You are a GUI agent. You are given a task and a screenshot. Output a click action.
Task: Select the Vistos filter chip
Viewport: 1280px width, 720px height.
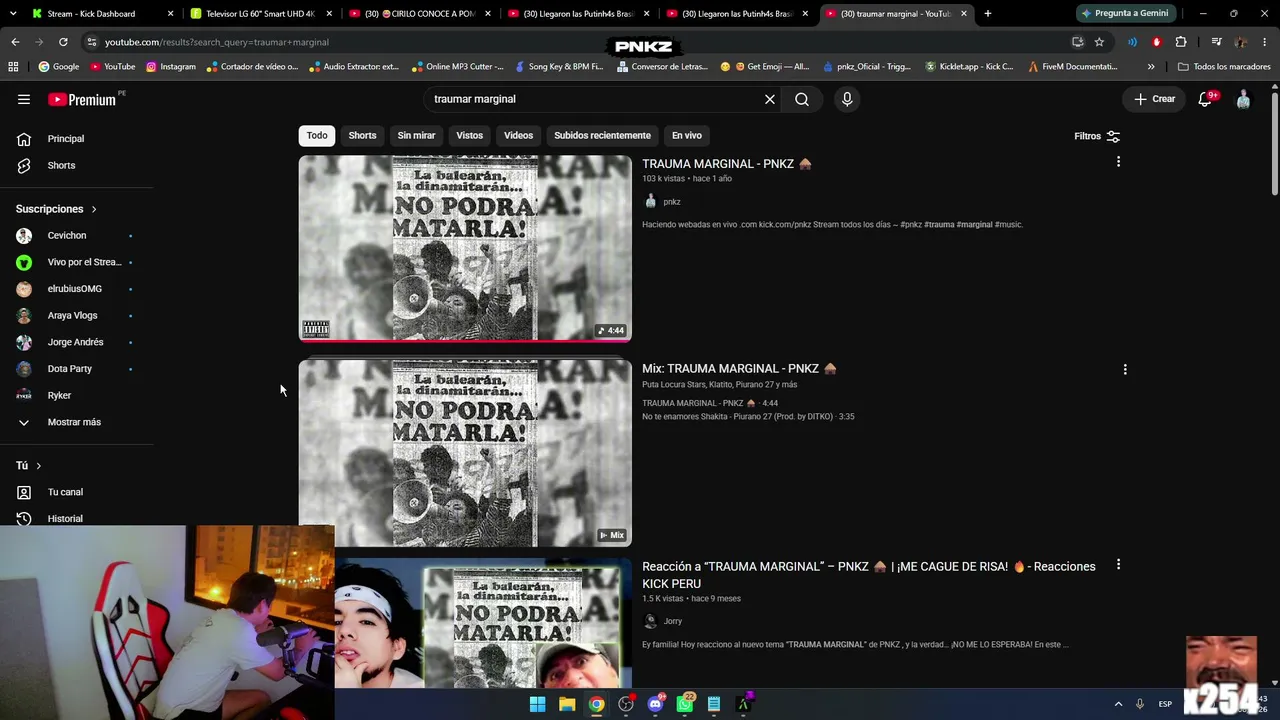469,136
